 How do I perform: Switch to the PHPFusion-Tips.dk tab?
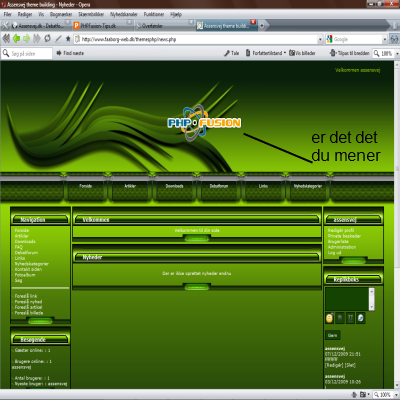coord(102,26)
